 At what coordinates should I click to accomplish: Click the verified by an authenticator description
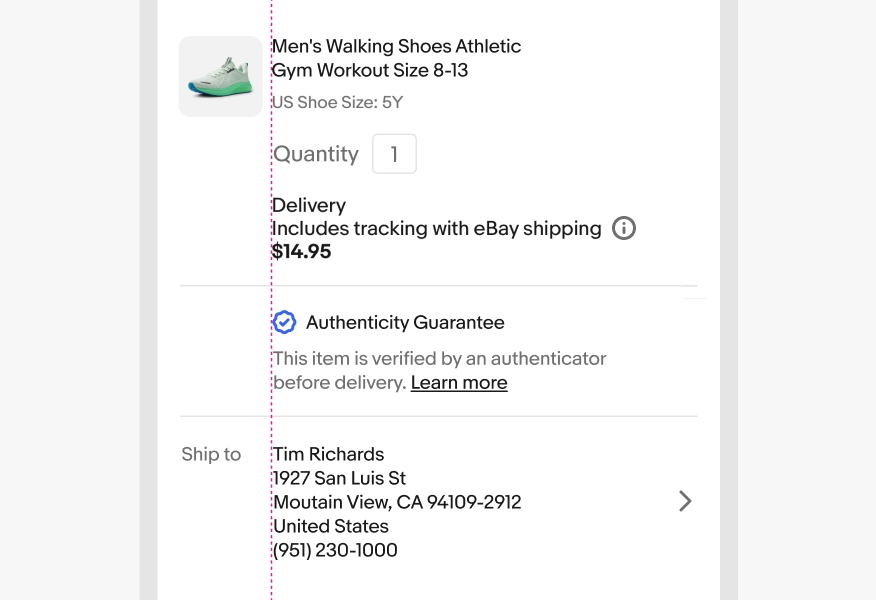click(440, 358)
